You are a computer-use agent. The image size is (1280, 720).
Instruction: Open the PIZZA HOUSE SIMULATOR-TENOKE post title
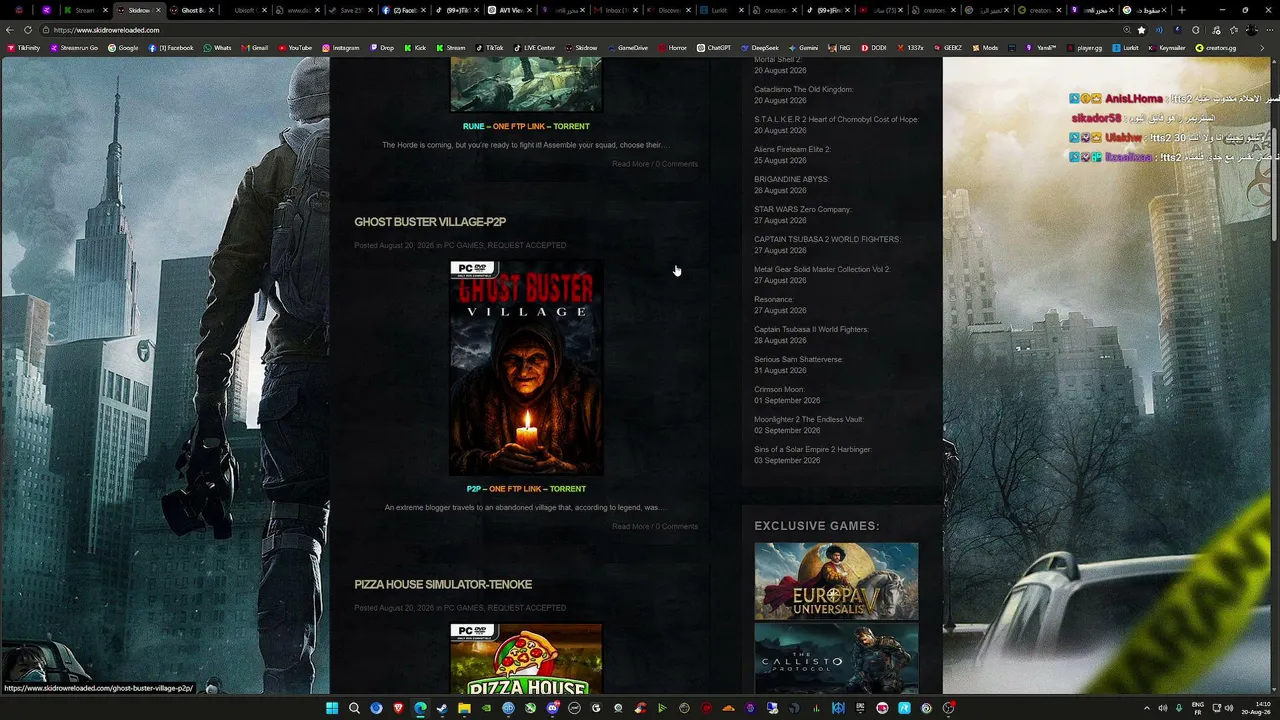443,584
